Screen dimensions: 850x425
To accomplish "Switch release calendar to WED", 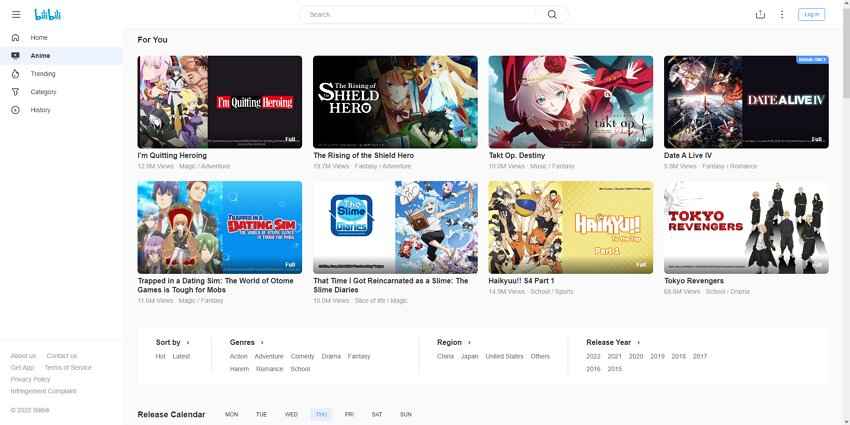I will [291, 414].
